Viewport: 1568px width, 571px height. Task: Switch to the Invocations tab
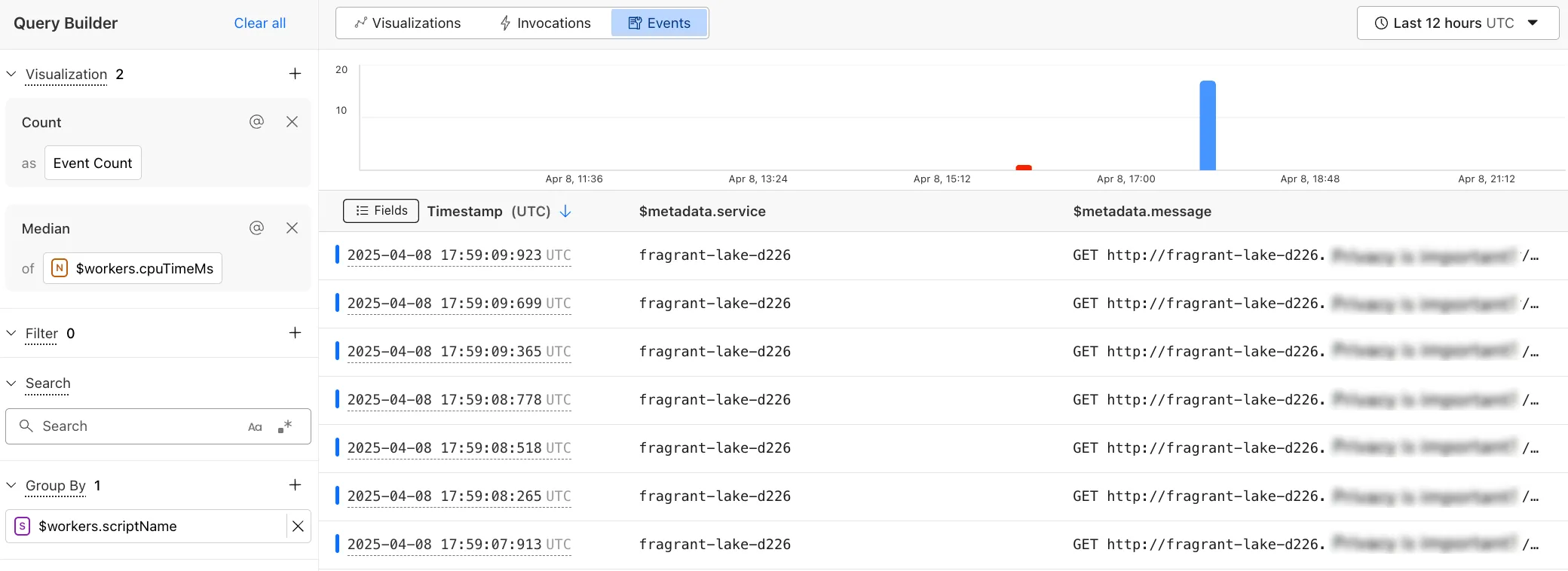(x=545, y=23)
